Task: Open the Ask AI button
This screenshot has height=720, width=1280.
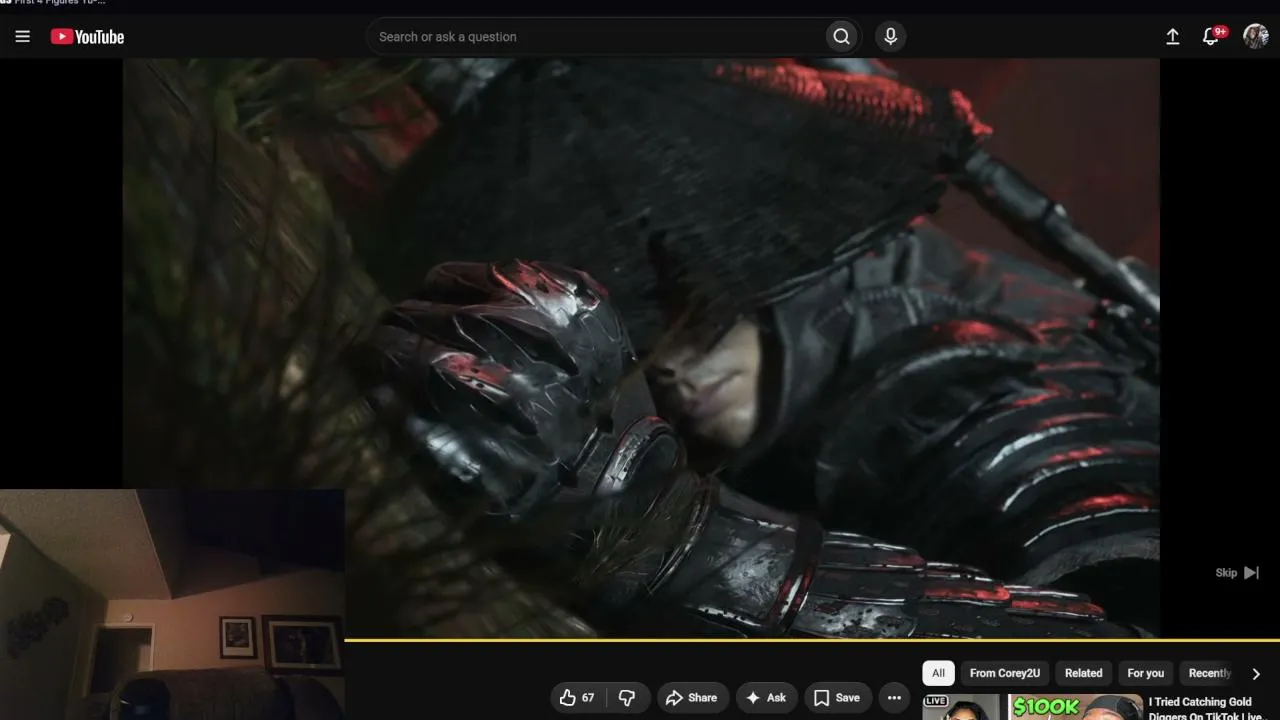Action: pos(767,698)
